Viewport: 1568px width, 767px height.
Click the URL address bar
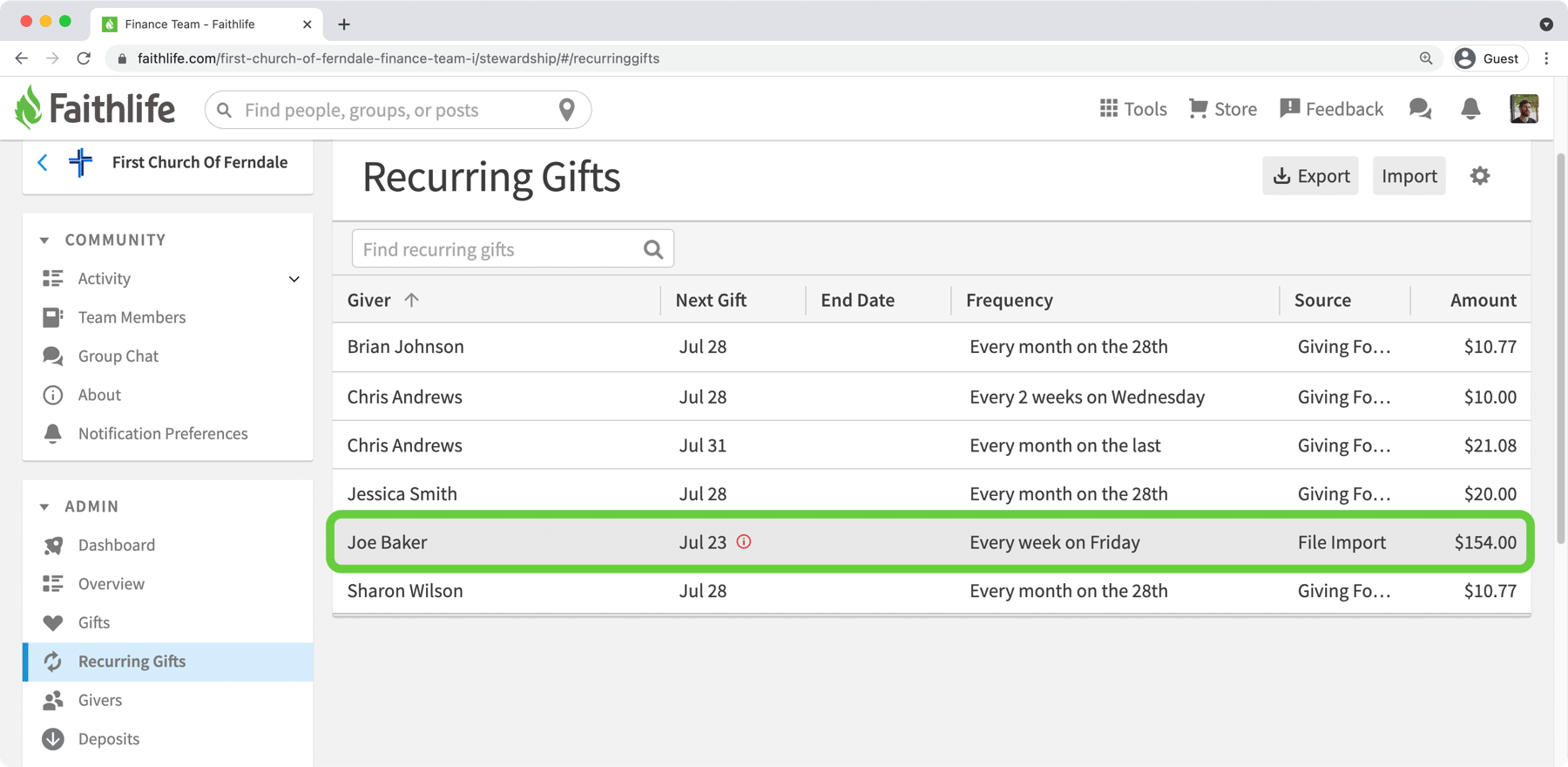[775, 58]
